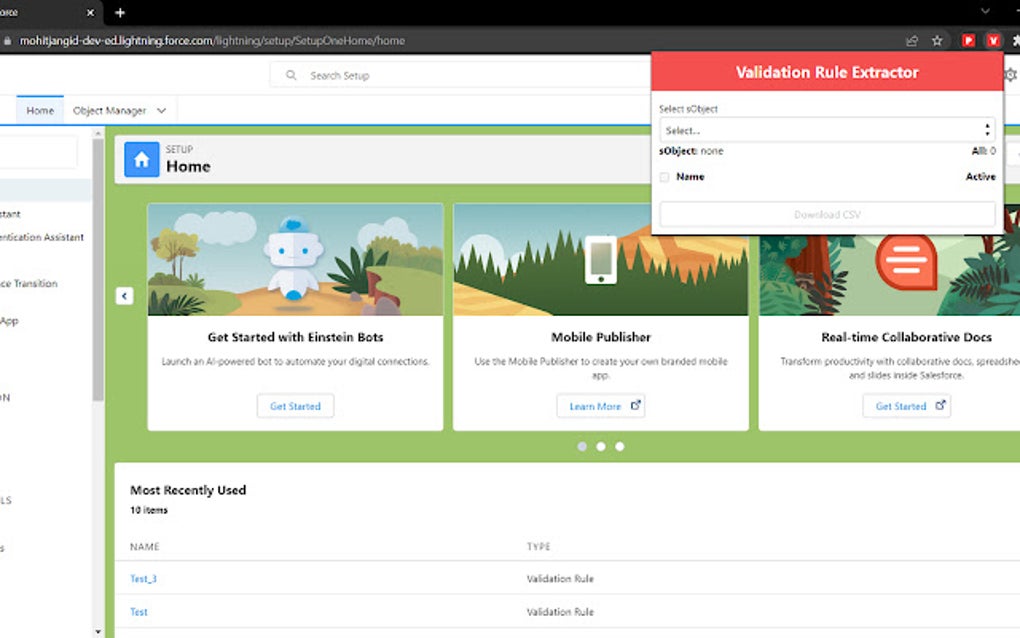Viewport: 1020px width, 638px height.
Task: Click the site lock icon in address bar
Action: tap(7, 41)
